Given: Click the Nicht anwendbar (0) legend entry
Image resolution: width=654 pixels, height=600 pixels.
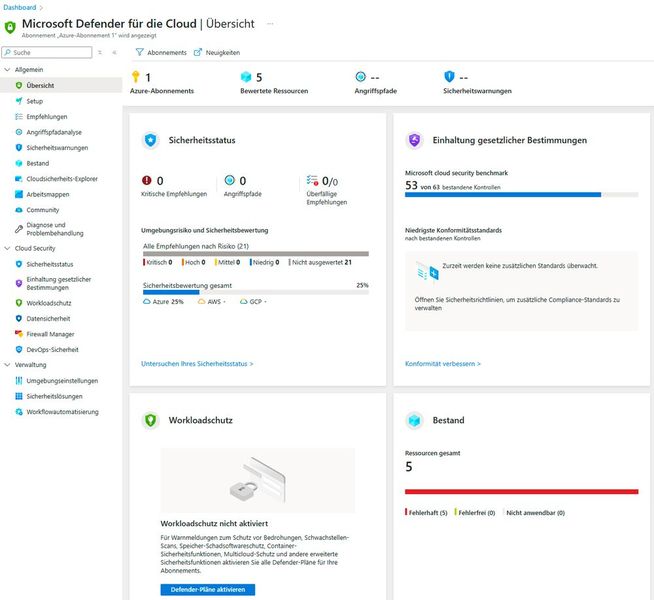Looking at the screenshot, I should [534, 512].
